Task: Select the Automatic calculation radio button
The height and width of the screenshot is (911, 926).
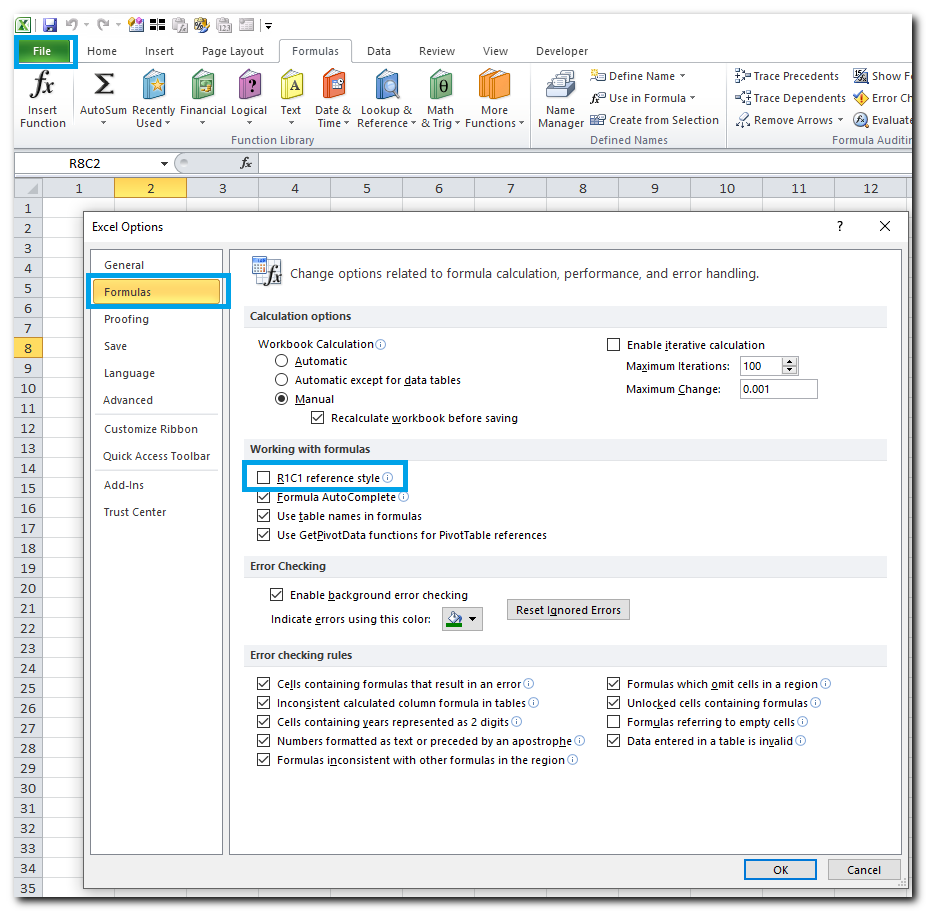Action: click(x=282, y=361)
